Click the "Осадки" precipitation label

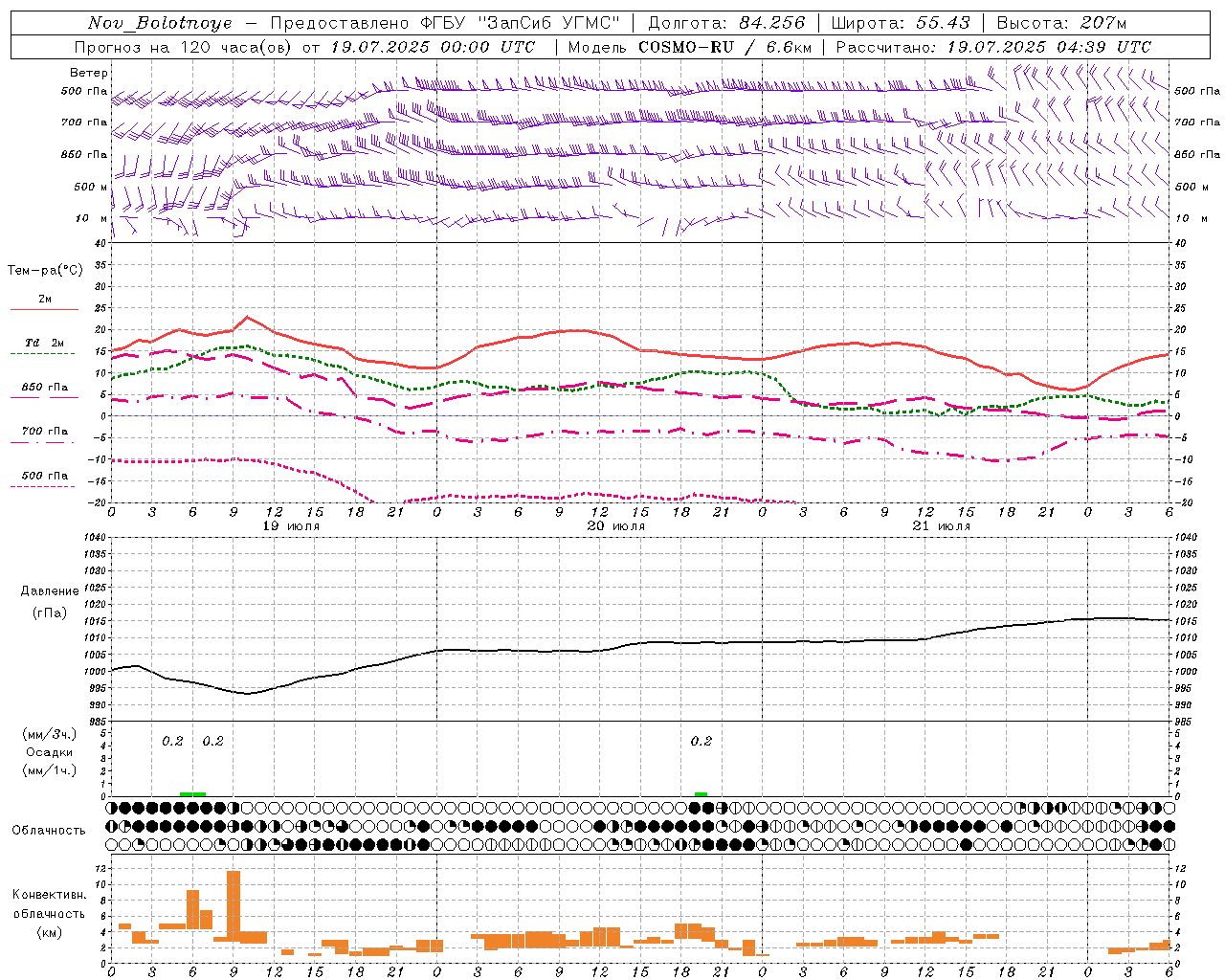(50, 752)
